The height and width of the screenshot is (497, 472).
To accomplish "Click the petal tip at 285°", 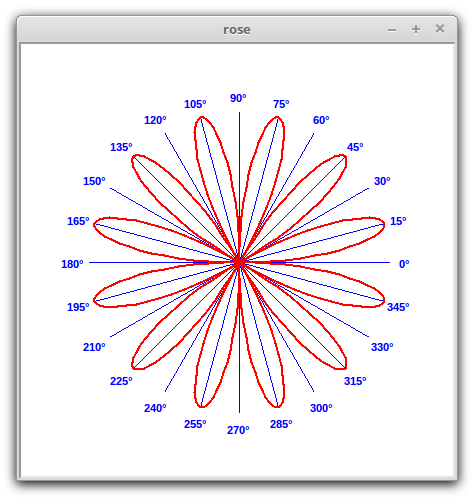I will click(x=278, y=406).
